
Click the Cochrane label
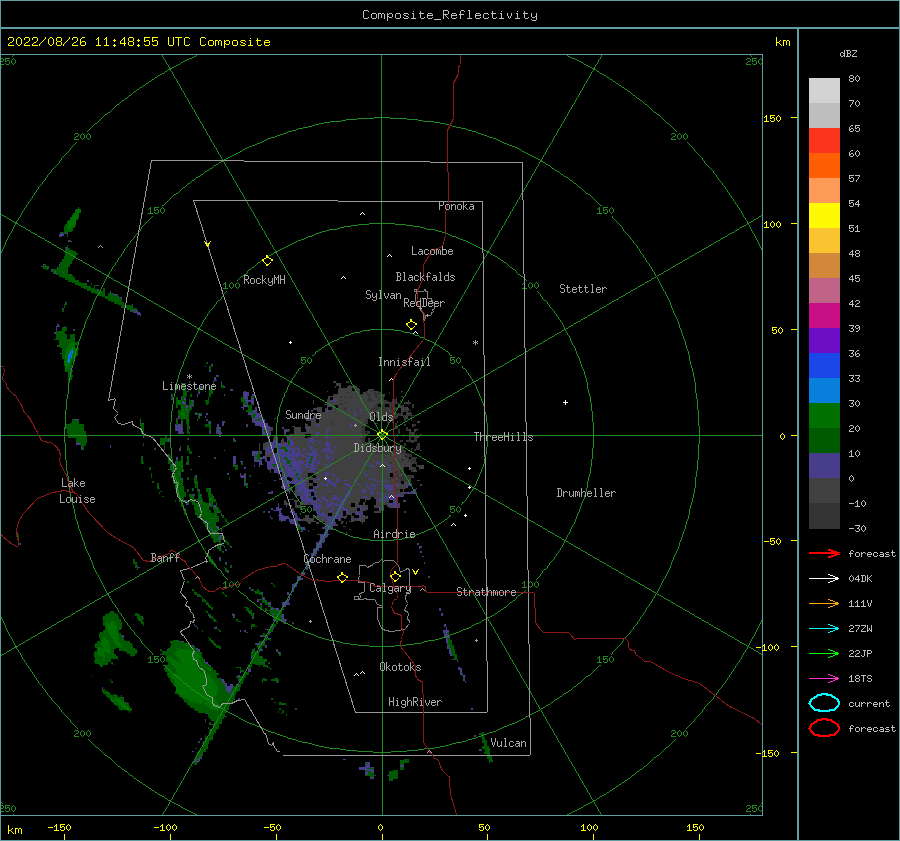(x=327, y=559)
